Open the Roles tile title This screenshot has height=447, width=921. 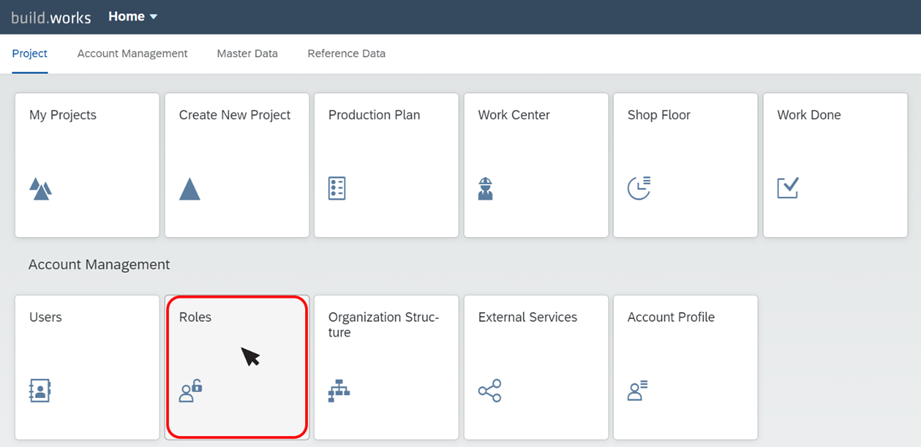tap(195, 317)
